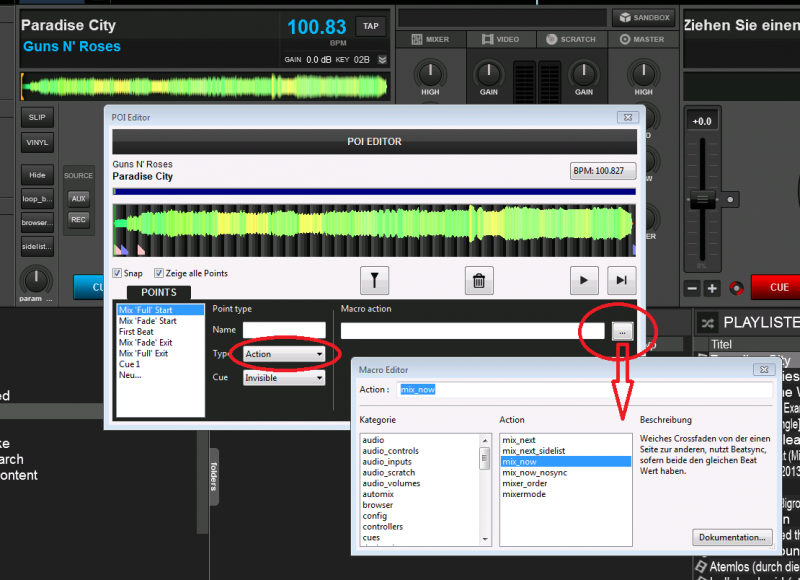Expand the gain/key options chevron

pos(381,60)
